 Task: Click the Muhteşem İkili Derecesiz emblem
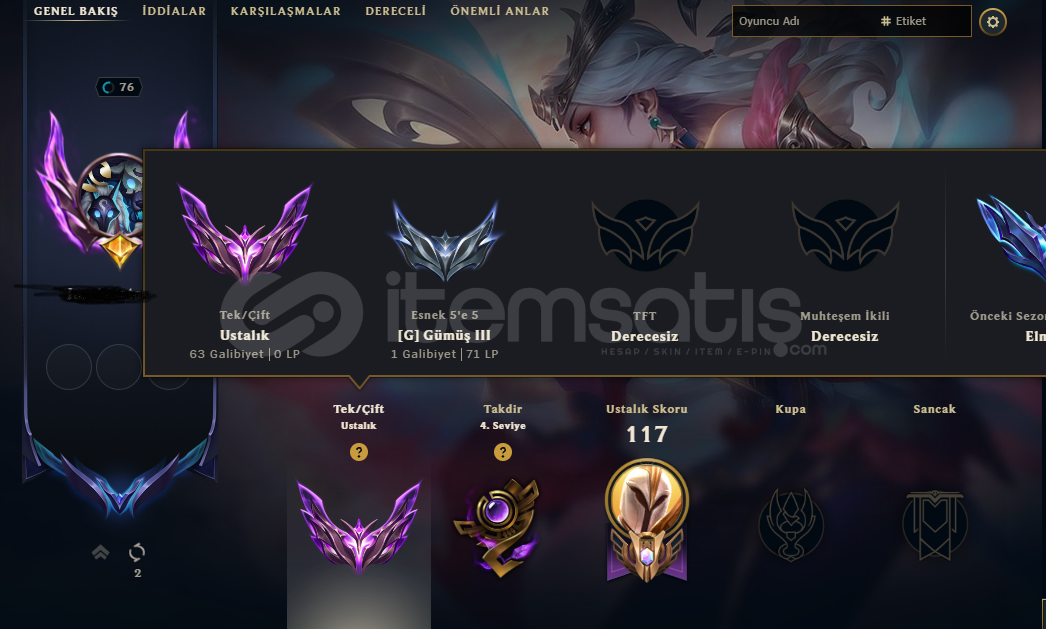point(845,235)
